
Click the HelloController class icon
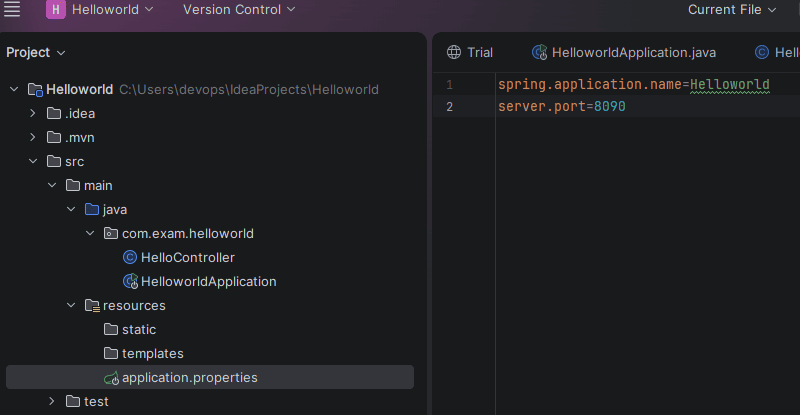tap(130, 257)
